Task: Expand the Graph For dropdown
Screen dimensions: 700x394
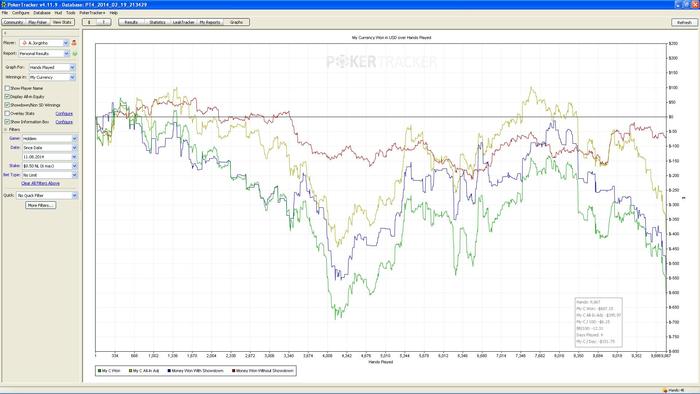Action: point(52,67)
